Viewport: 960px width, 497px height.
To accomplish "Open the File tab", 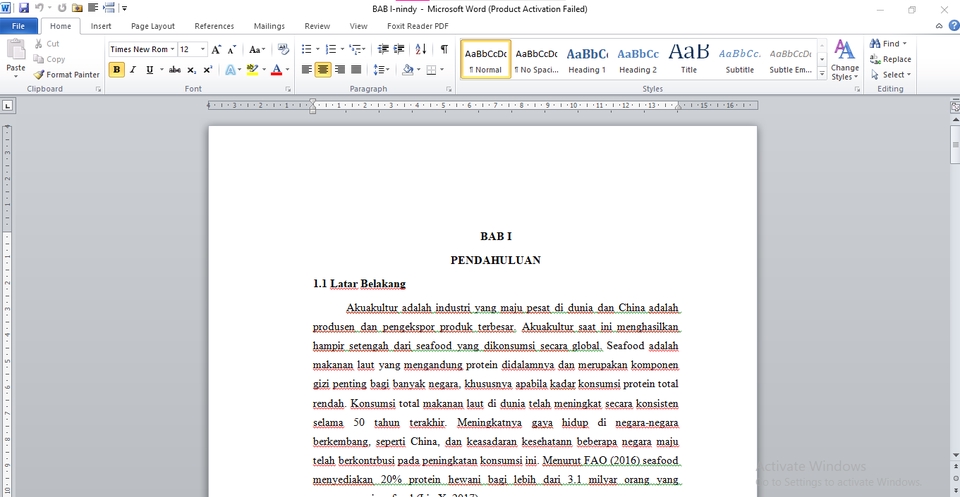I will click(x=18, y=26).
